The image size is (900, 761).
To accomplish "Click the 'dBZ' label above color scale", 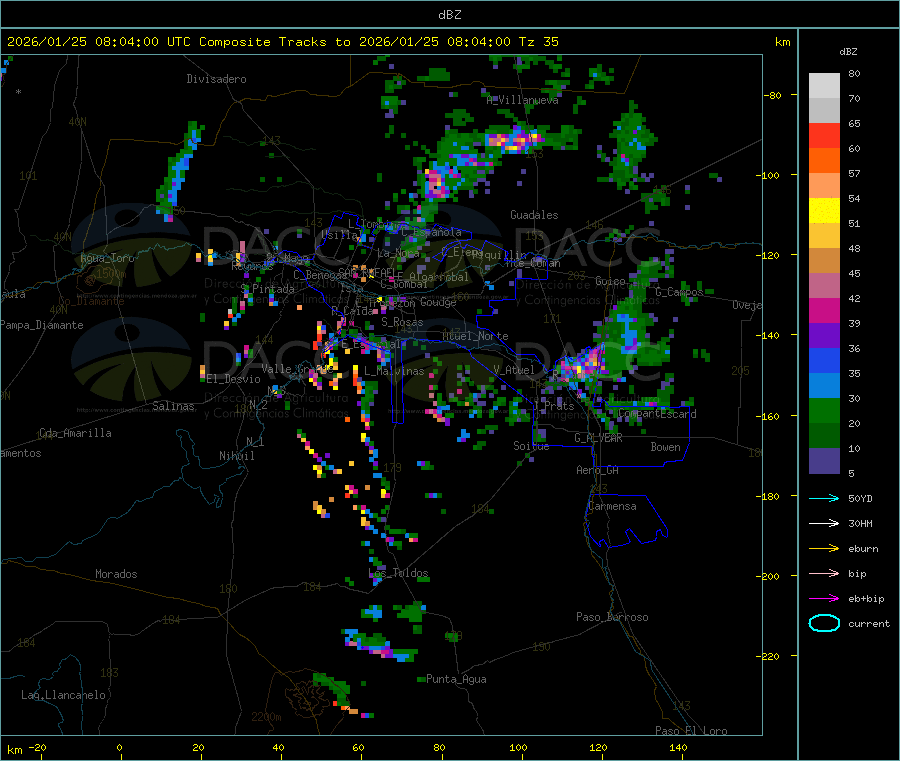I will (848, 52).
